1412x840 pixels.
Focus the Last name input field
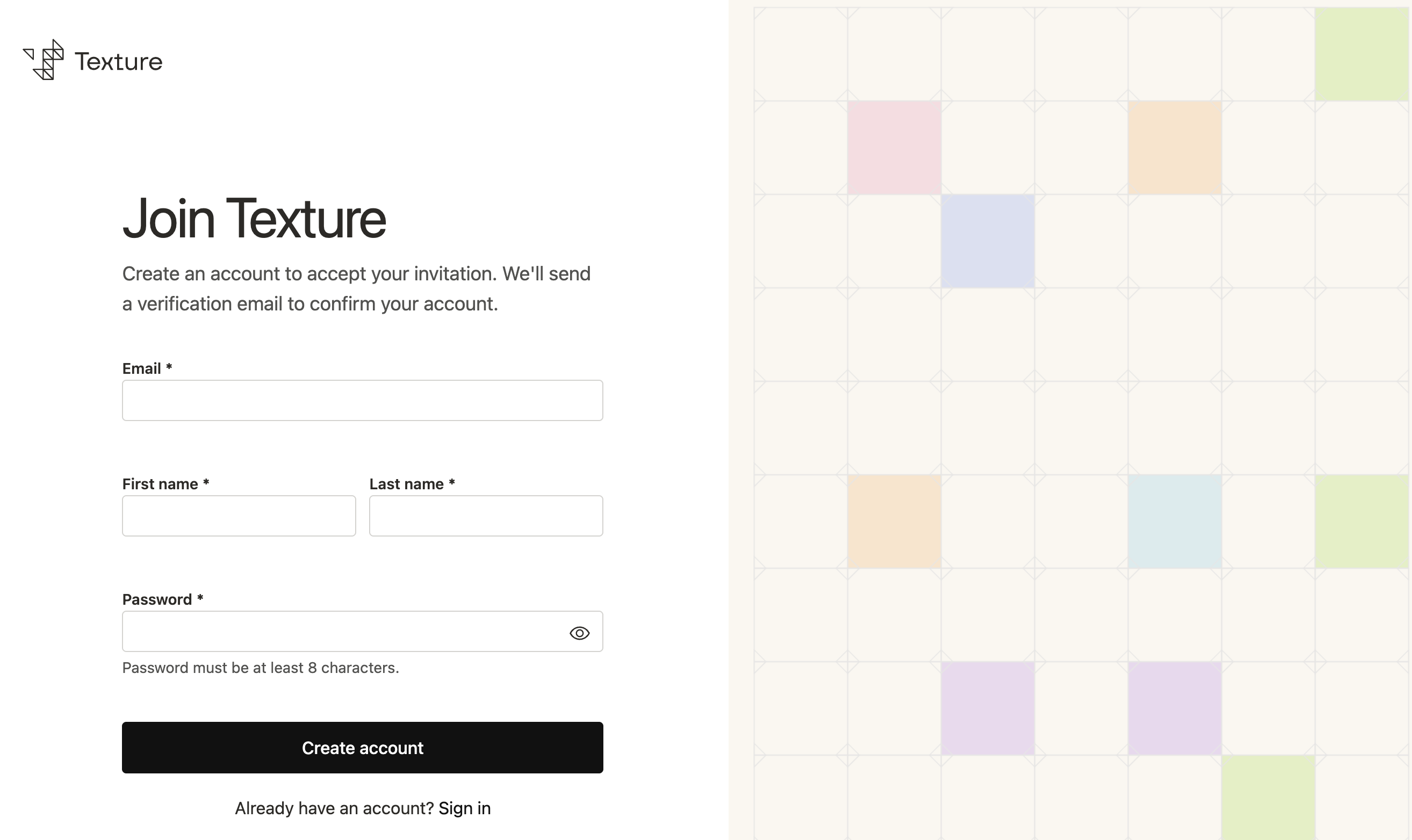click(486, 516)
